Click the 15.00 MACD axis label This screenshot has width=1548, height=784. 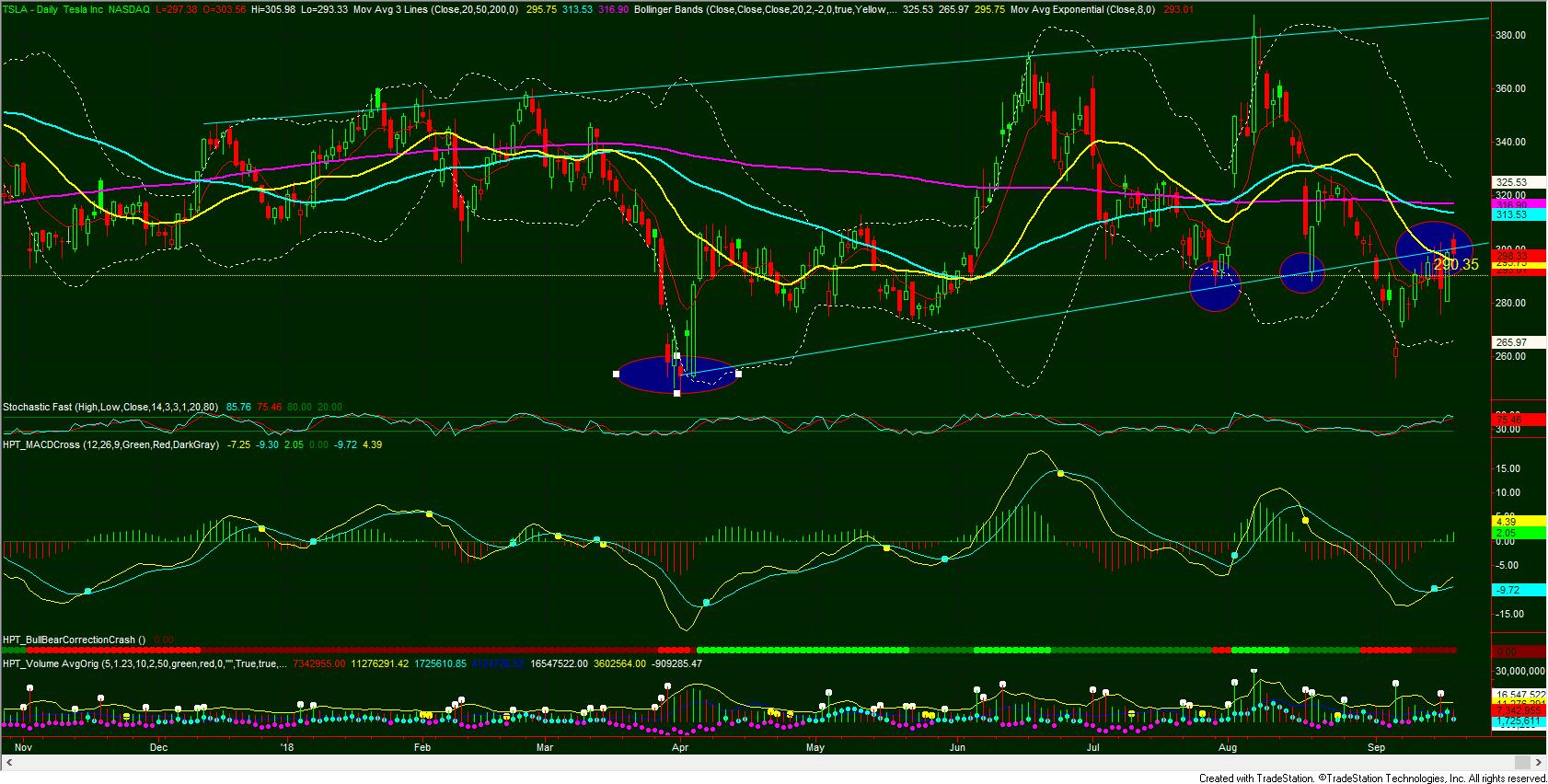[1507, 468]
